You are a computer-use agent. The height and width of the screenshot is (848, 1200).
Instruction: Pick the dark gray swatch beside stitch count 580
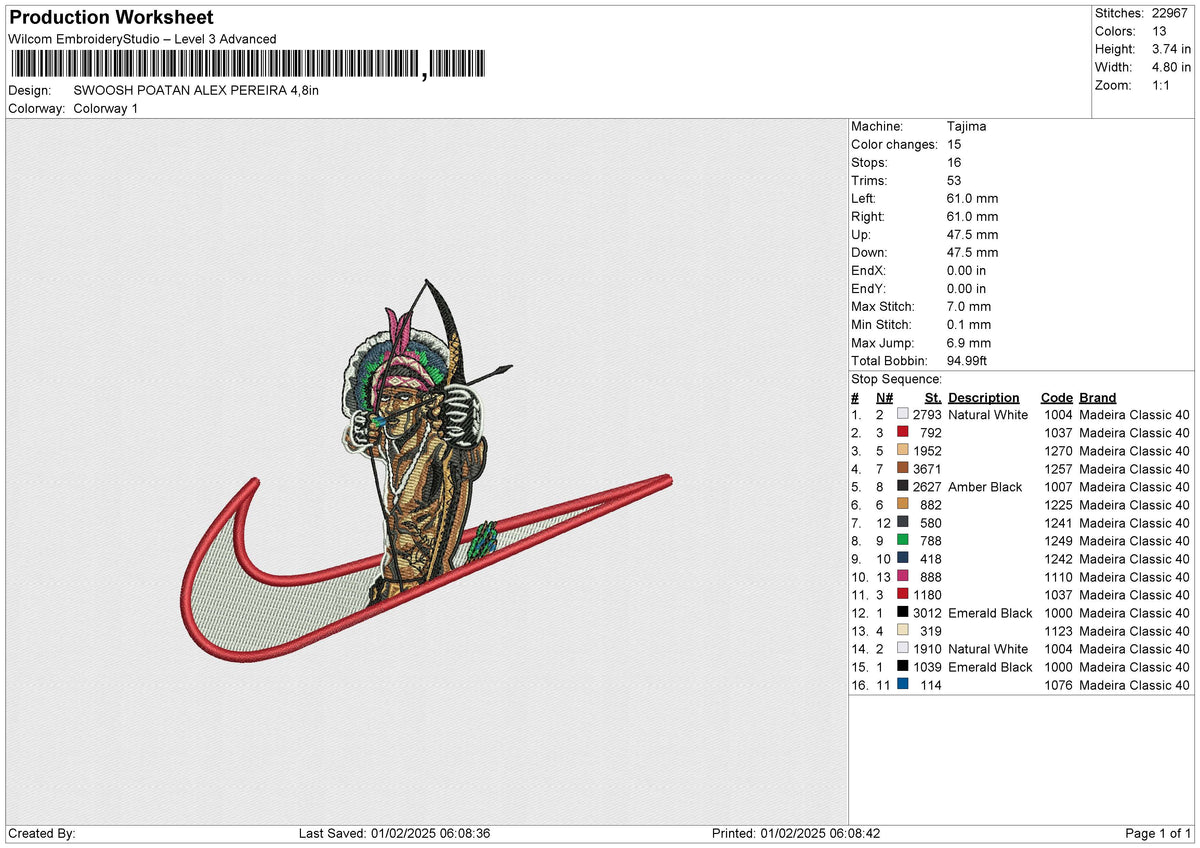(x=903, y=523)
